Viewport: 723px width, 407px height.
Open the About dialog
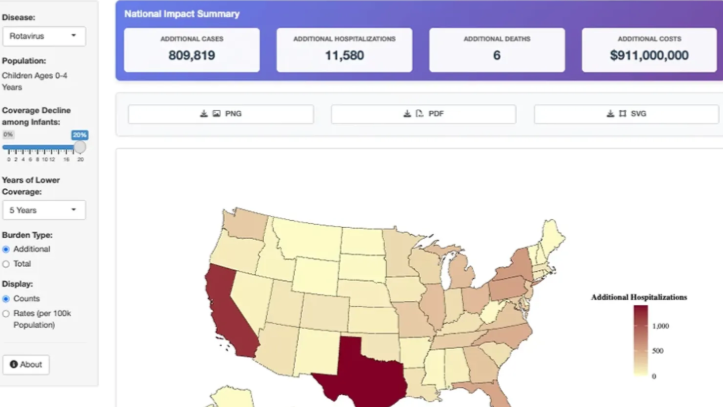tap(26, 364)
